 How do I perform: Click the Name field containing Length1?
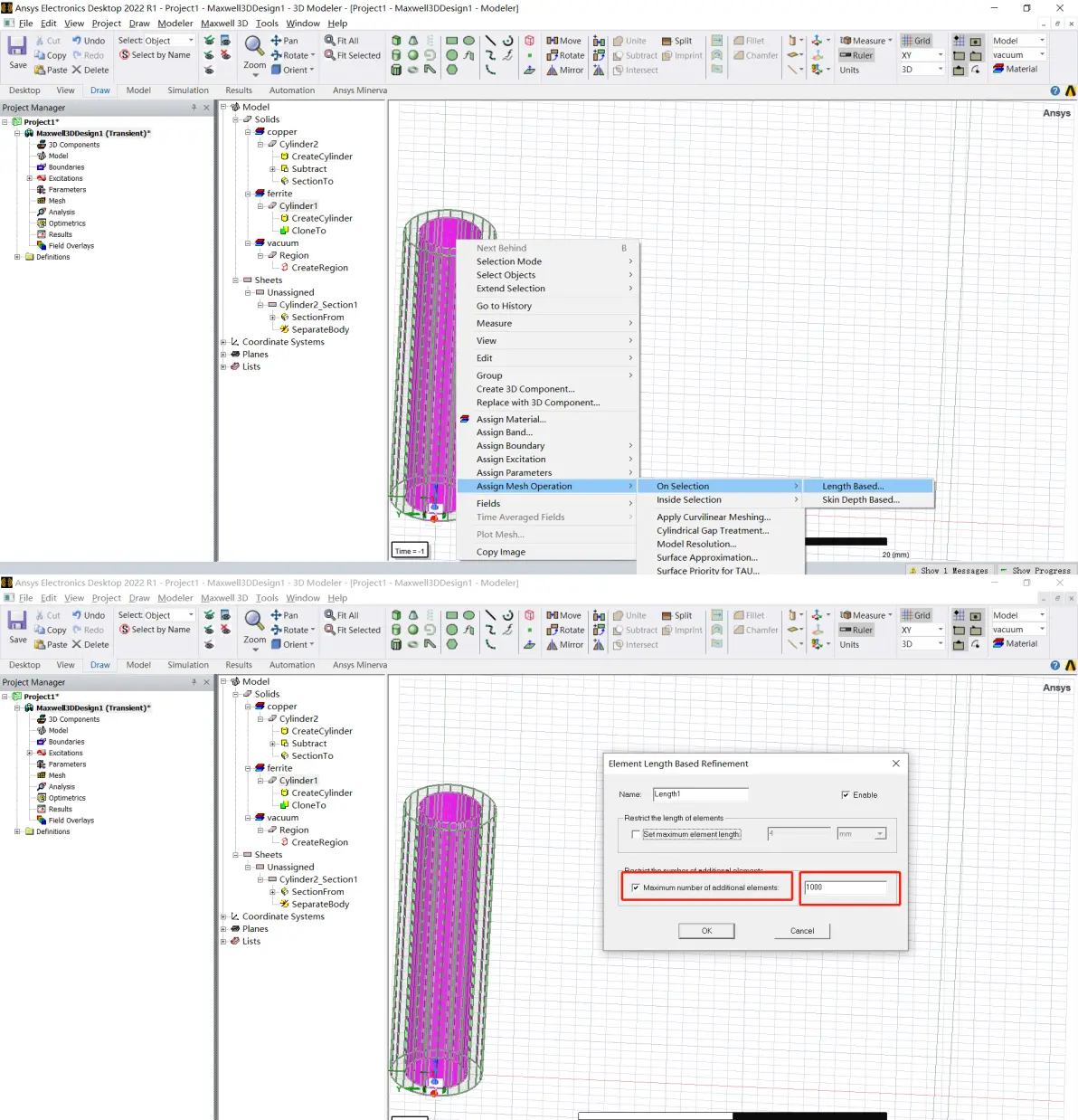(701, 794)
